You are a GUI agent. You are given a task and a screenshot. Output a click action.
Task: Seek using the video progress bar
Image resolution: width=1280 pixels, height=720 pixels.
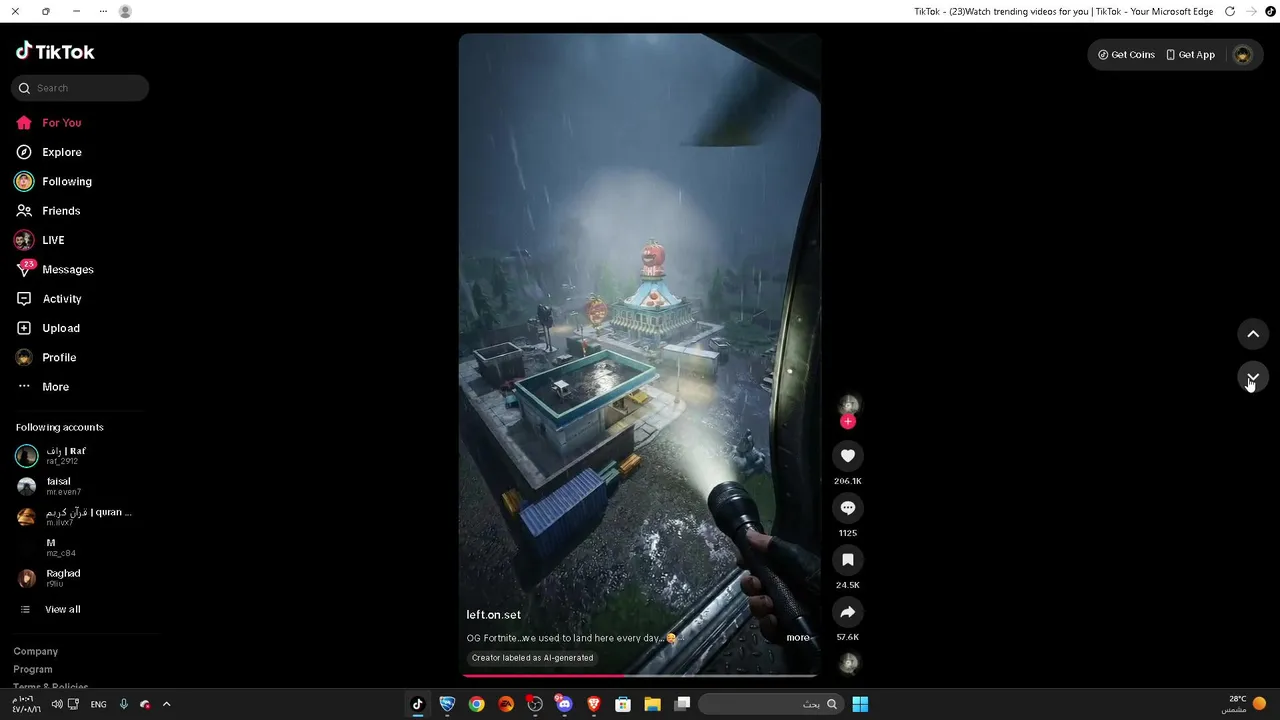640,676
